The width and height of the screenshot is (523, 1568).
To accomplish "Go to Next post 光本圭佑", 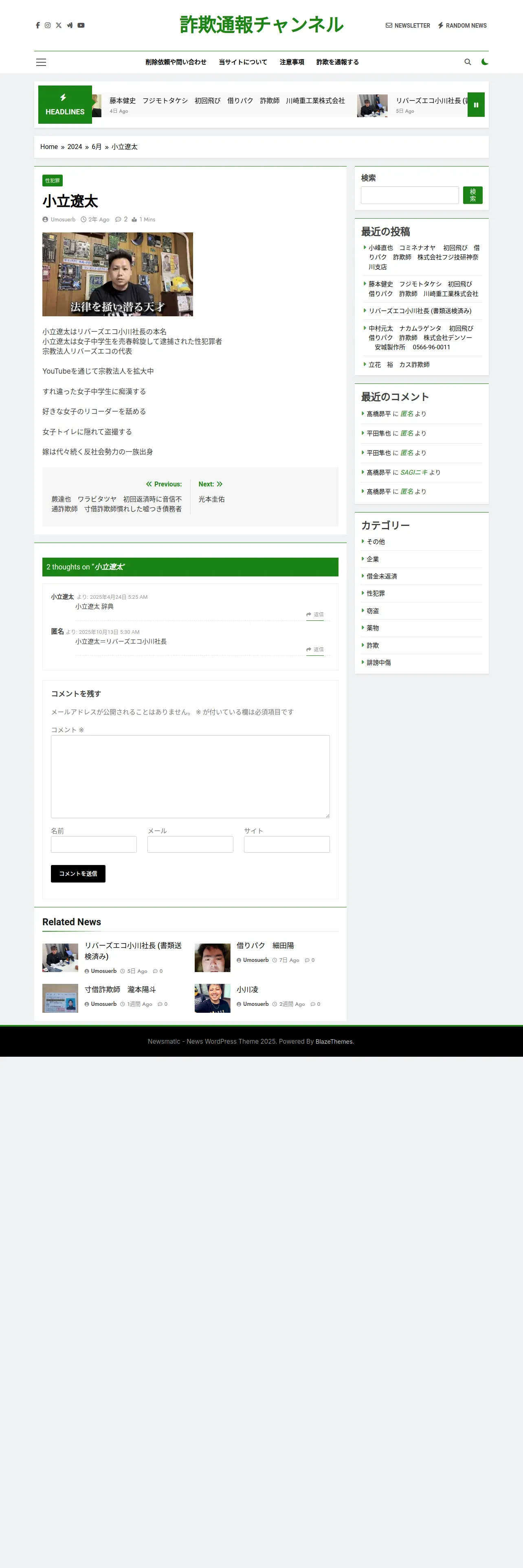I will (211, 499).
